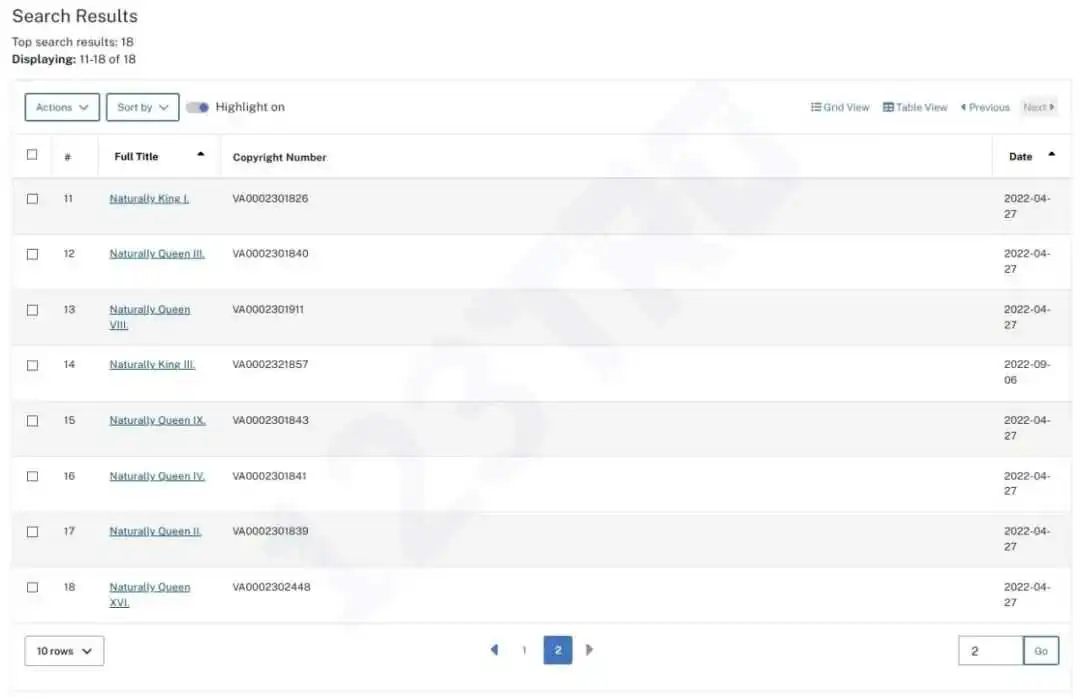Screen dimensions: 1080x699
Task: Mark the checkbox for row 15
Action: [x=32, y=421]
